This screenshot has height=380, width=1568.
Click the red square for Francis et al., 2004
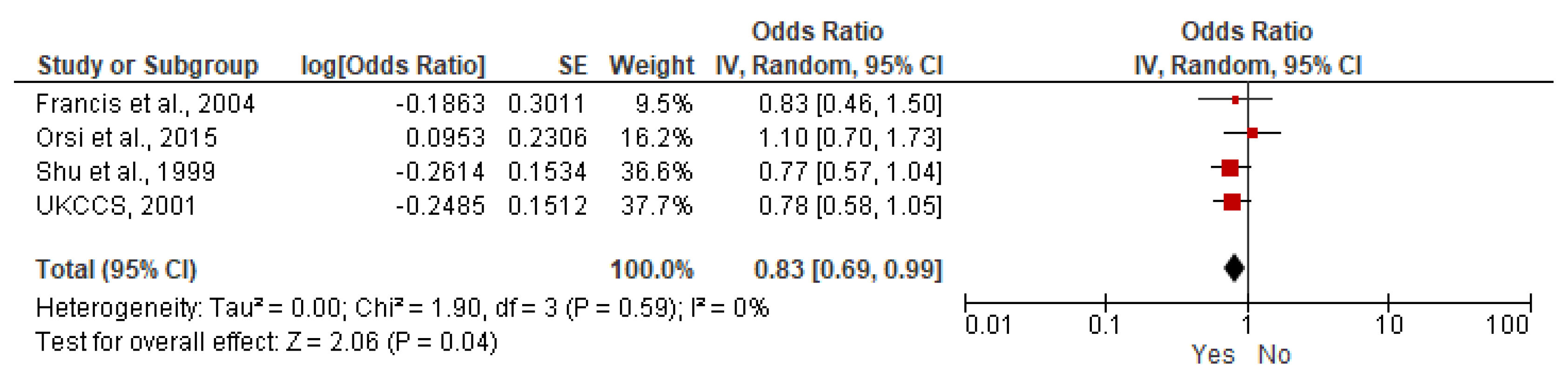pos(1235,100)
